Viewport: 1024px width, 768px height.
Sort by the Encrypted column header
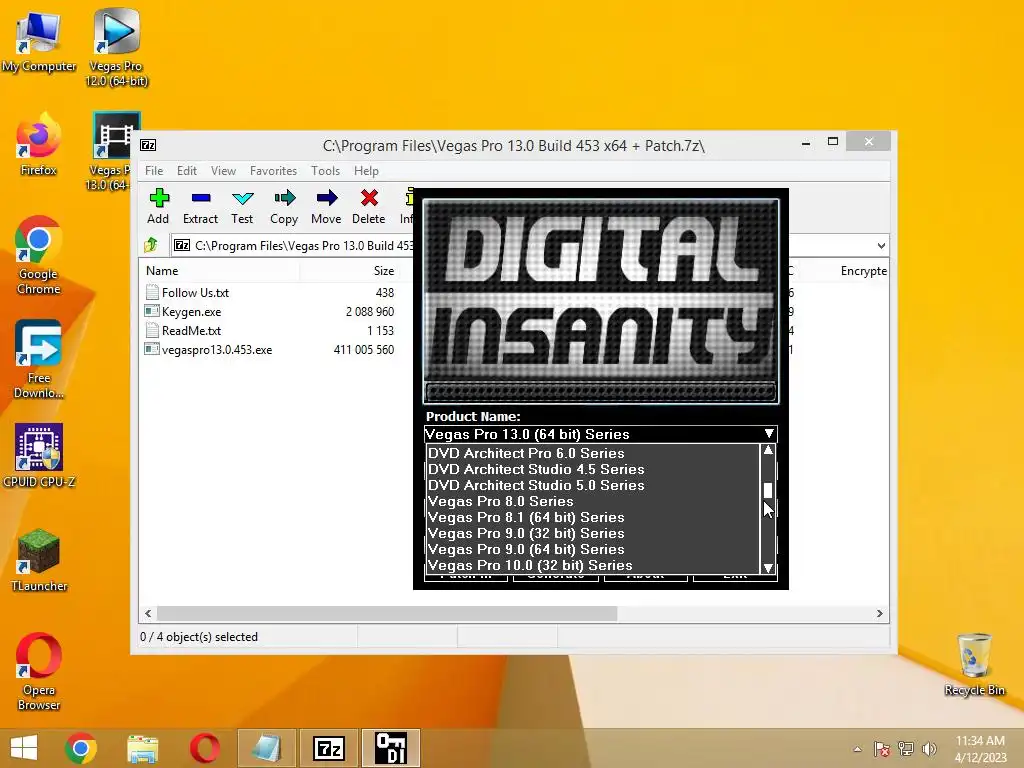pos(863,270)
